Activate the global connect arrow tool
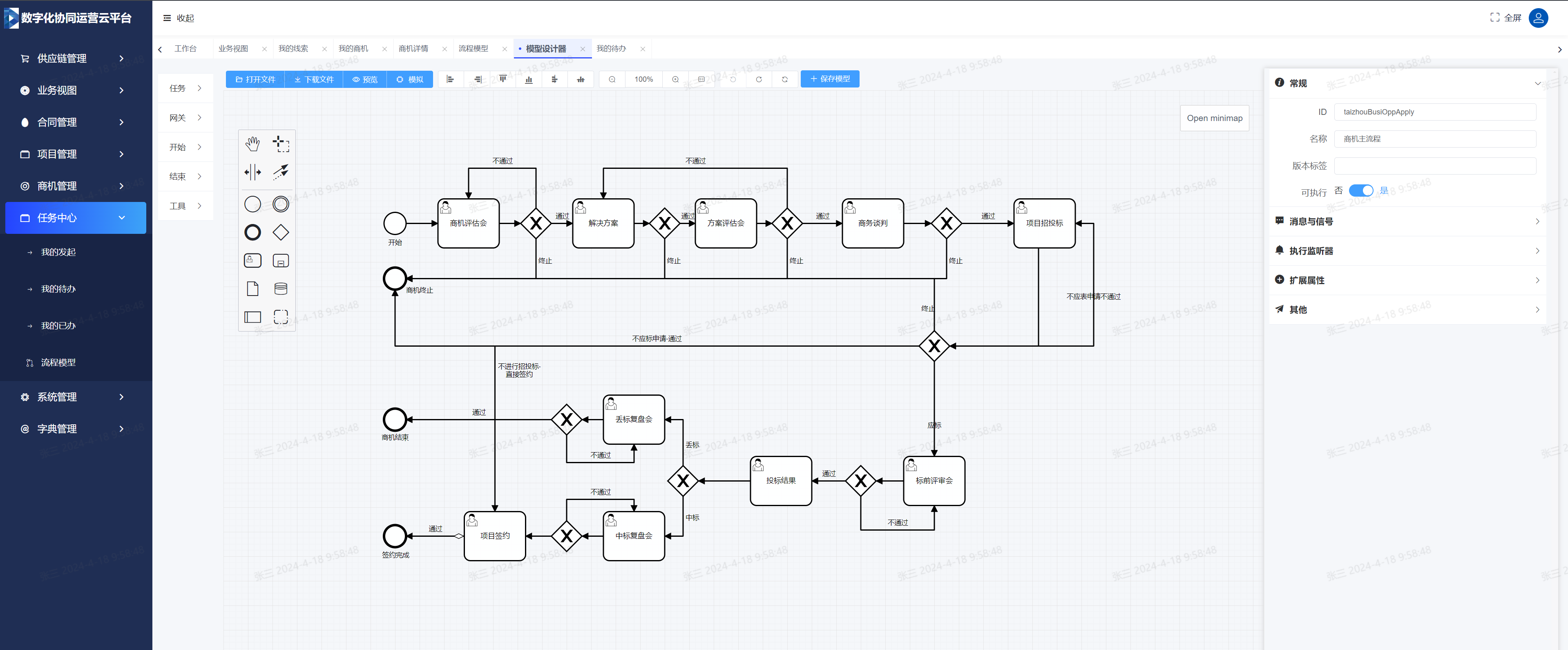Viewport: 1568px width, 650px height. [x=281, y=172]
